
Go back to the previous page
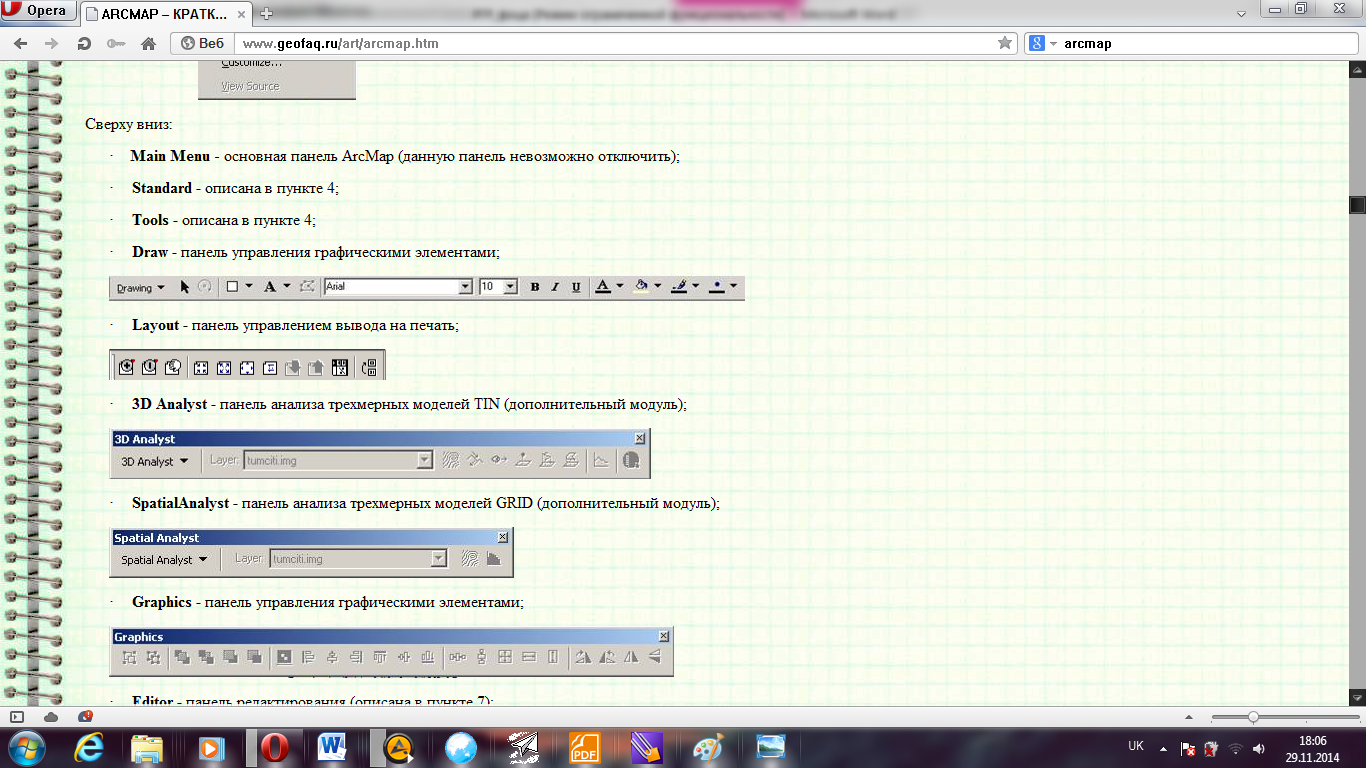coord(20,43)
